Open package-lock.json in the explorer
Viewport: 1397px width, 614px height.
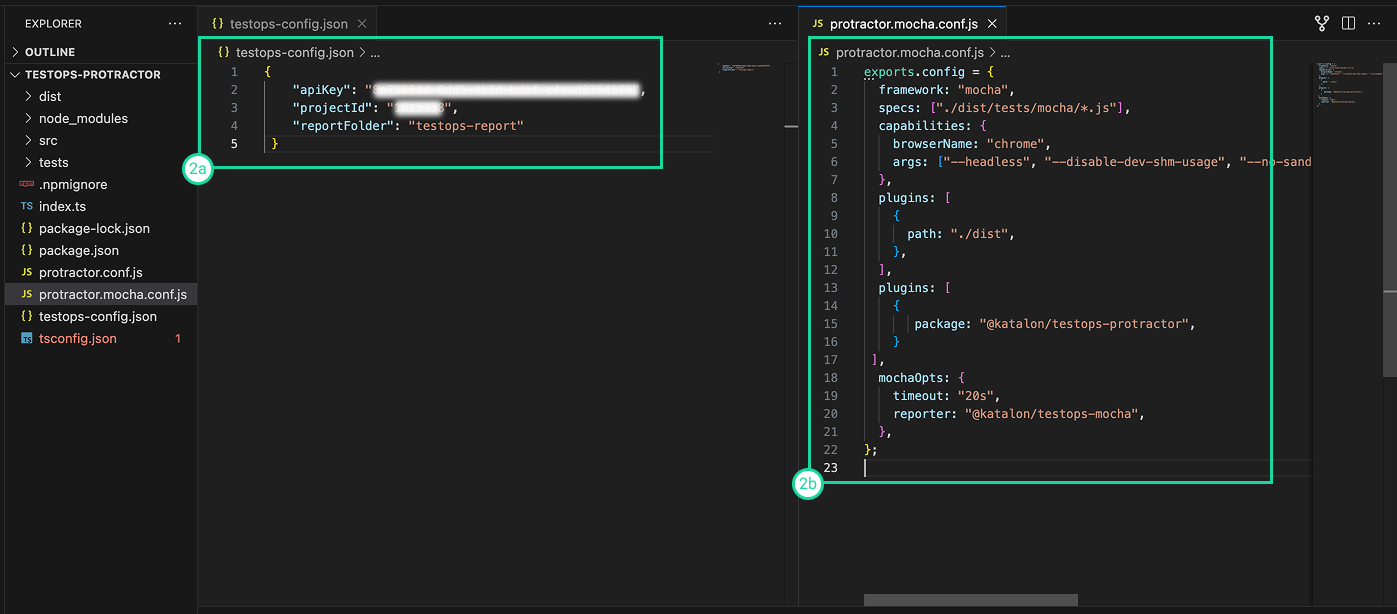(94, 228)
